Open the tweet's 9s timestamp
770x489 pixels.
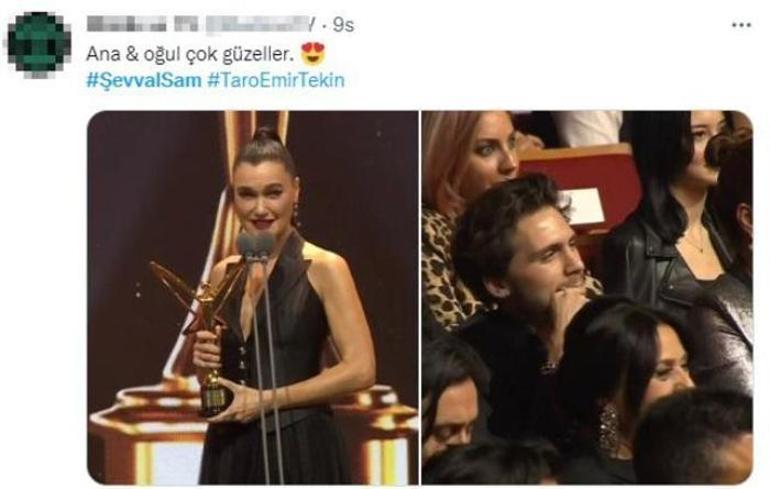point(343,25)
